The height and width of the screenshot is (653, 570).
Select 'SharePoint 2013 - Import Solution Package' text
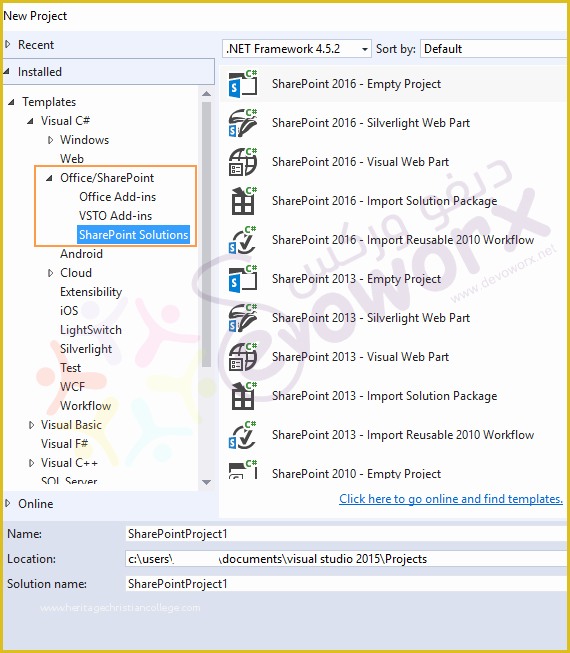click(385, 396)
